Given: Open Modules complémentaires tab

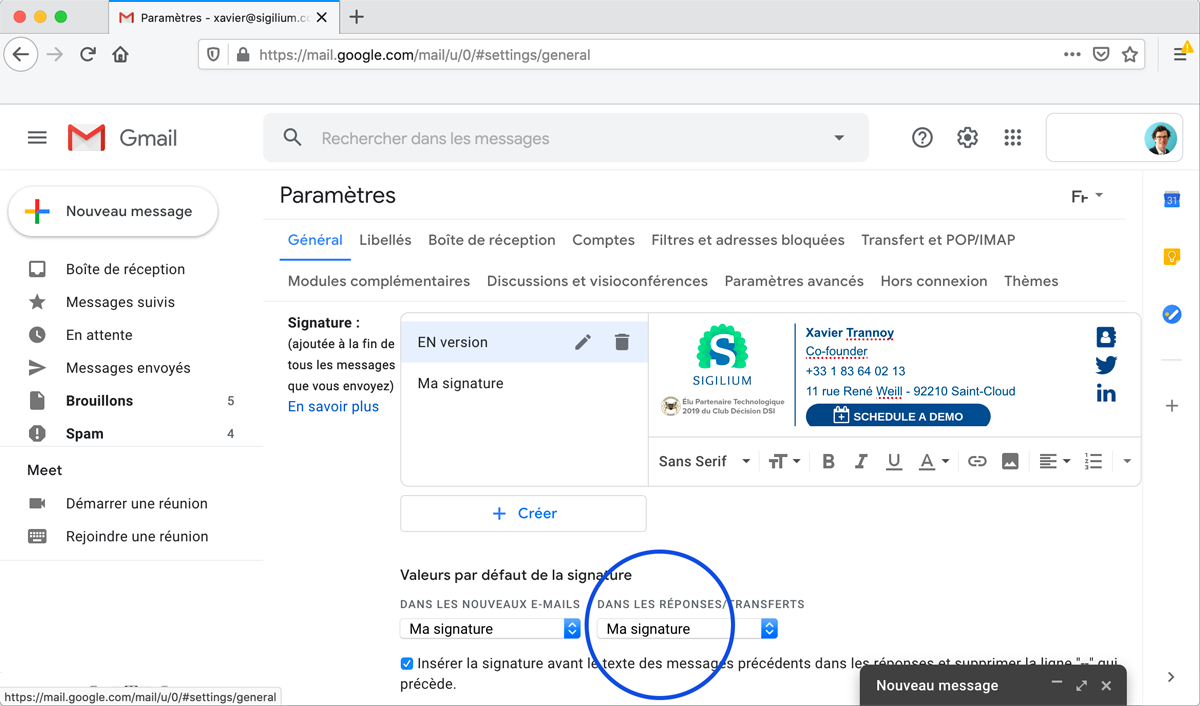Looking at the screenshot, I should [x=379, y=281].
